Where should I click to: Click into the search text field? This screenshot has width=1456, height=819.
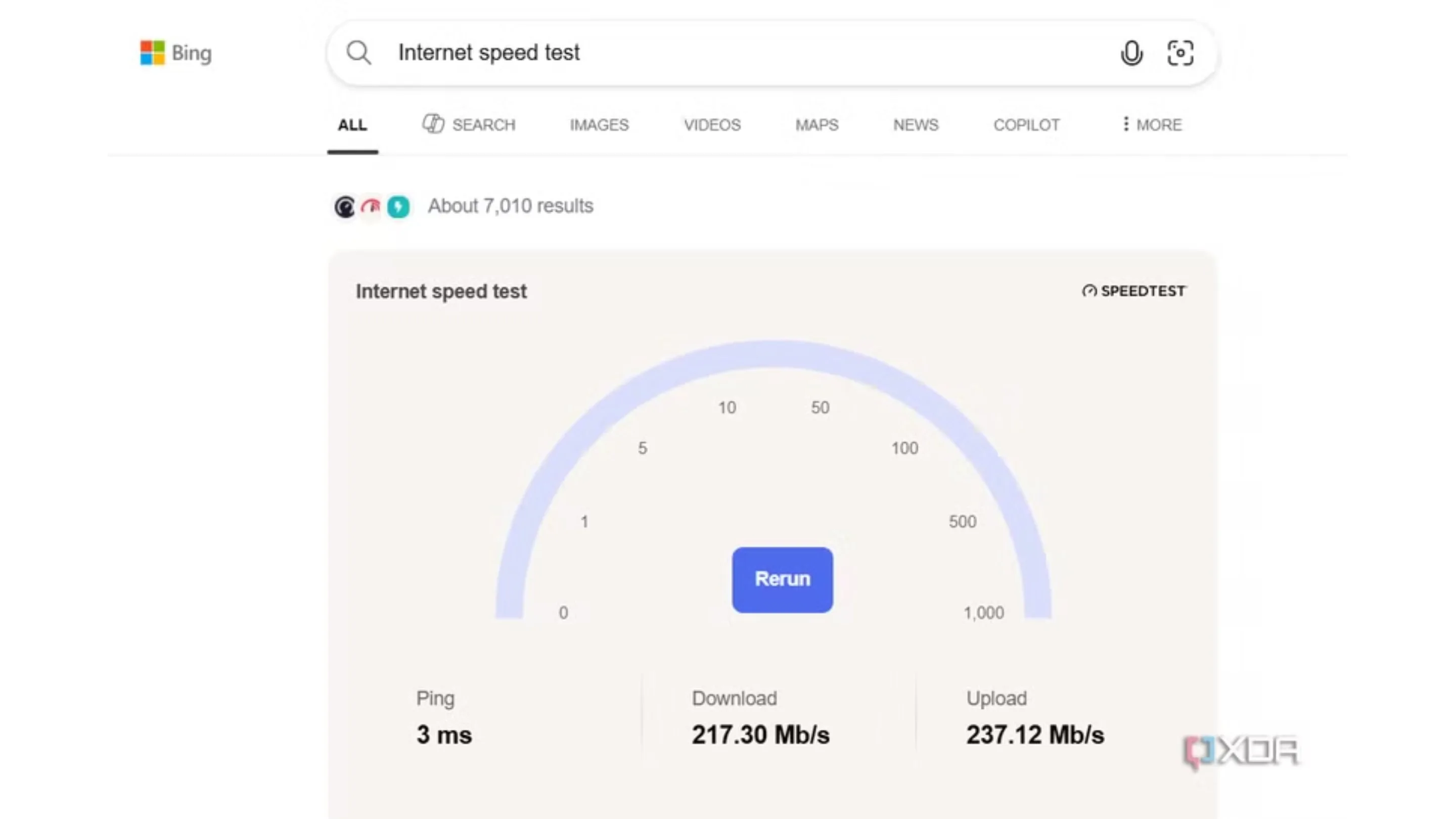point(735,53)
